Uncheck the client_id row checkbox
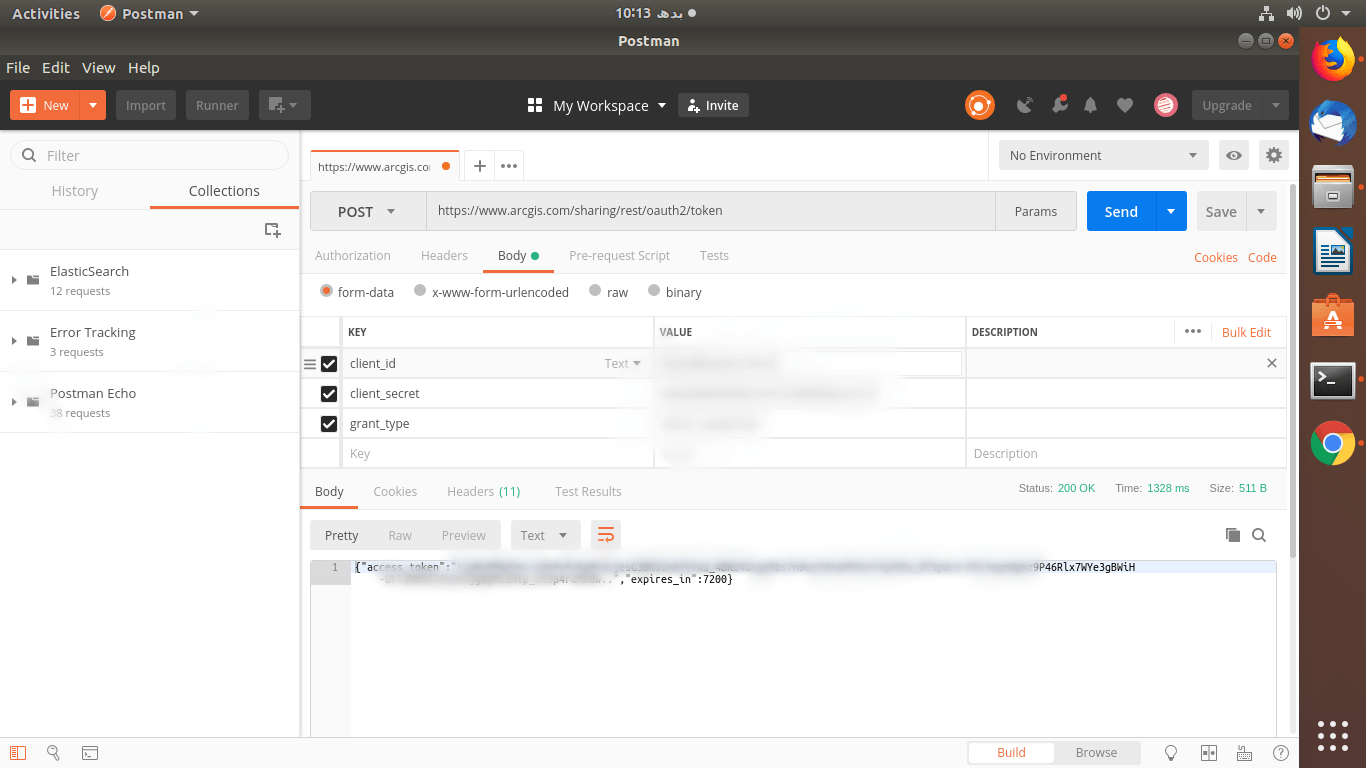The image size is (1366, 768). click(329, 364)
